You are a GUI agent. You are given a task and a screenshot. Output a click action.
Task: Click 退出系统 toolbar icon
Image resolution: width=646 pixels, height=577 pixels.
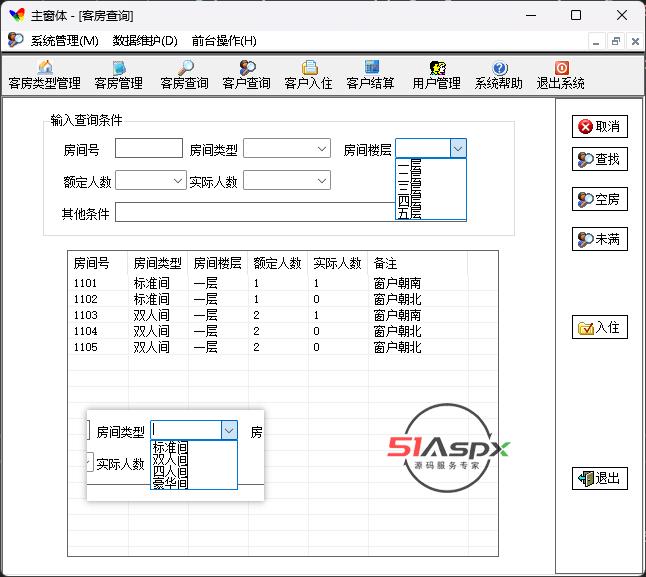pyautogui.click(x=560, y=75)
